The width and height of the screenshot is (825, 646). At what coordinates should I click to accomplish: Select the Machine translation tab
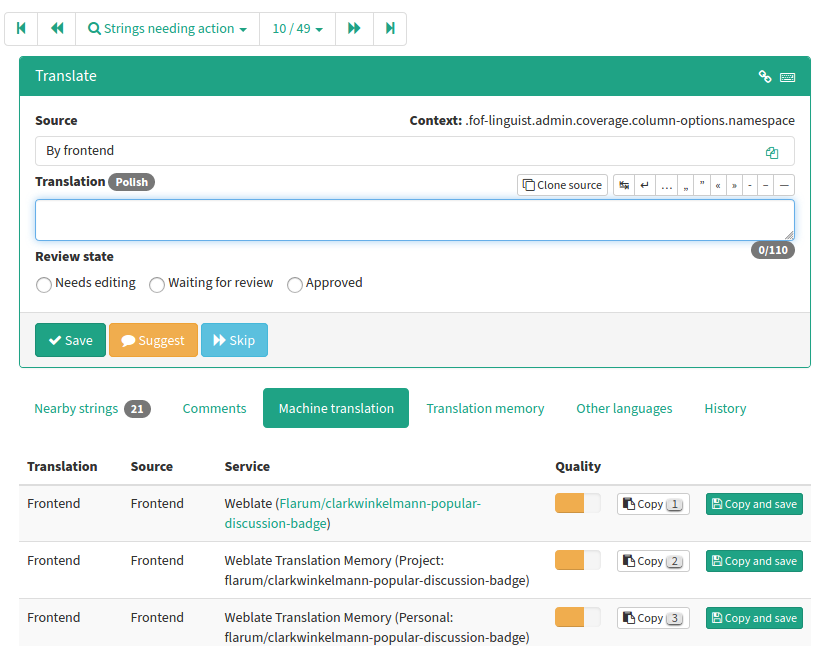point(336,409)
